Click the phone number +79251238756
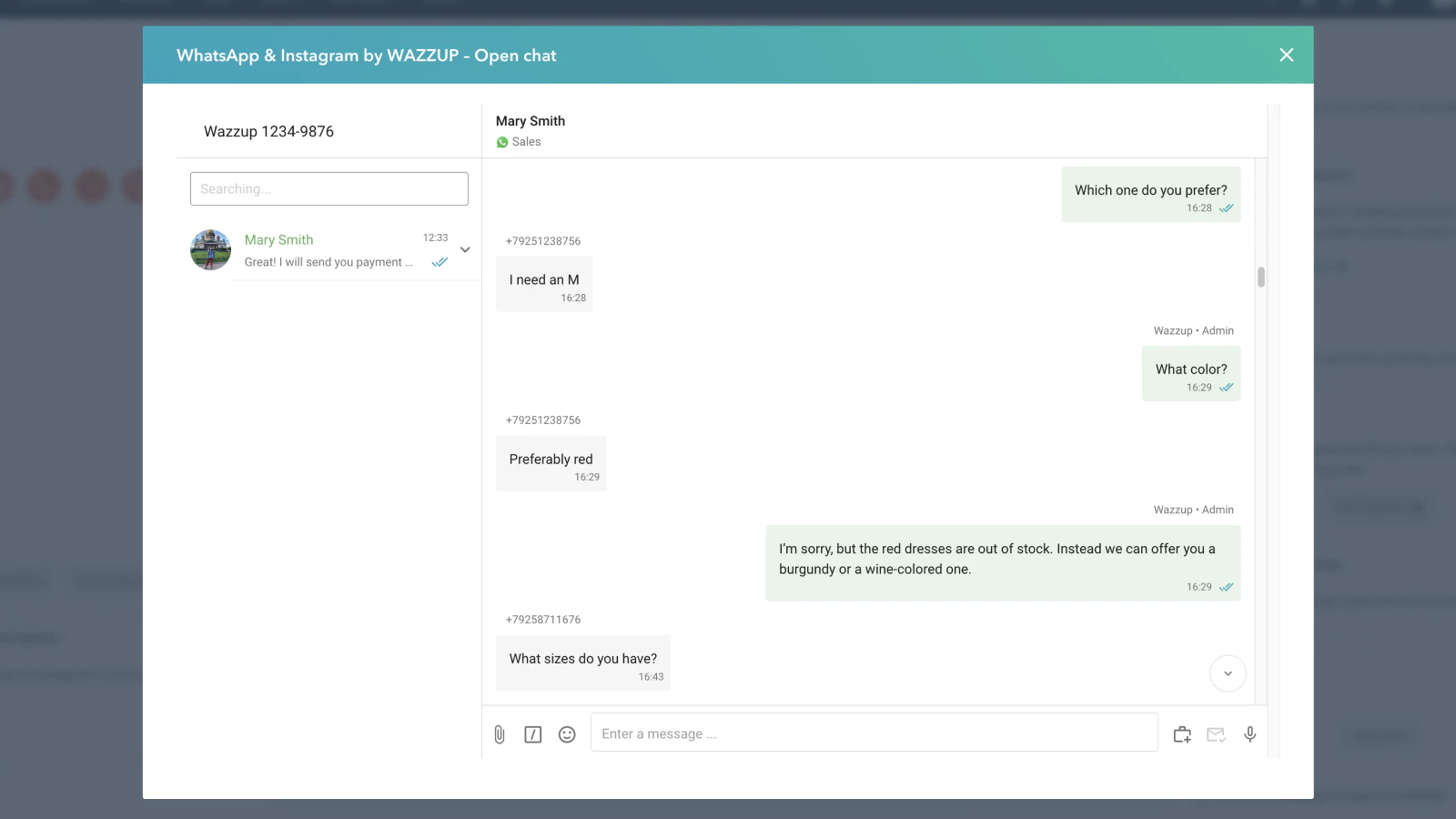 pos(543,241)
